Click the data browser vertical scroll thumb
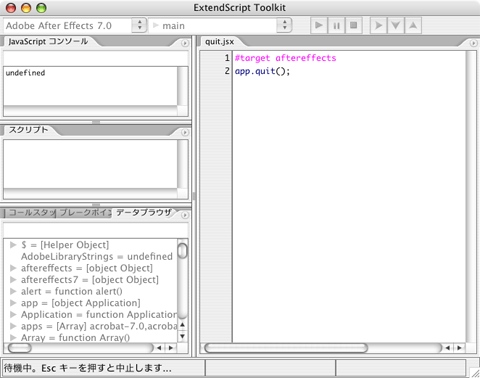 point(182,251)
